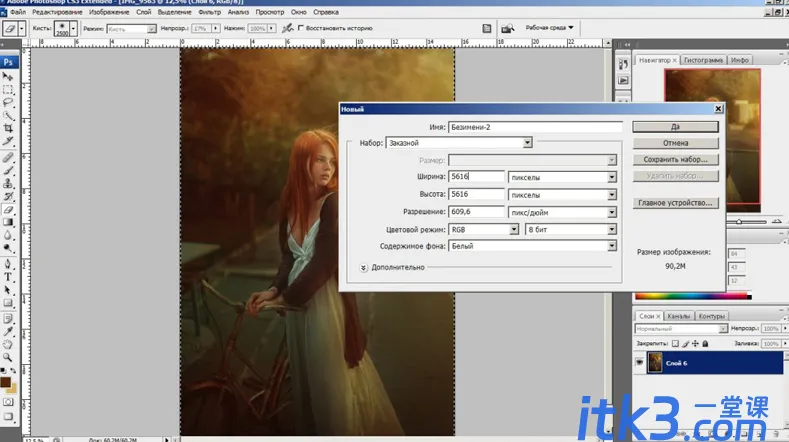Click the background color swatch
Viewport: 789px width, 442px height.
pos(12,389)
